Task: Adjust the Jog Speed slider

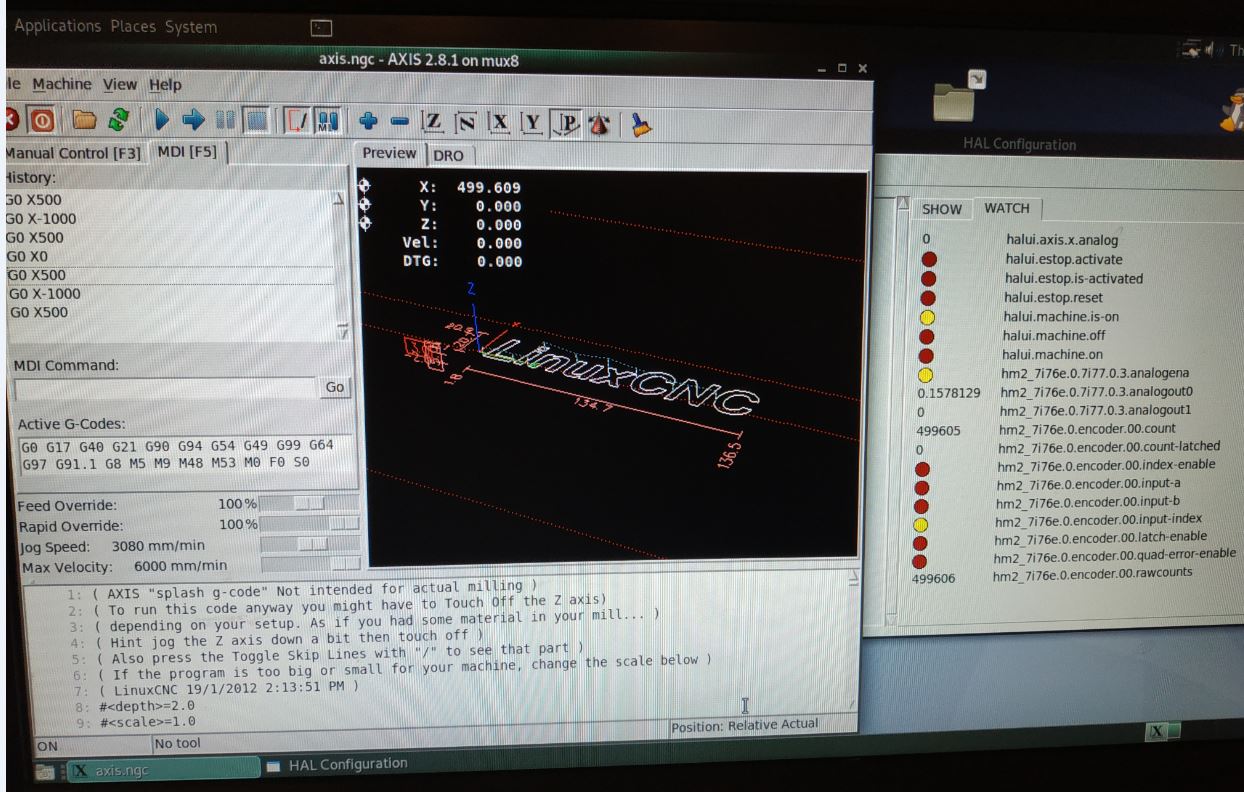Action: [x=309, y=544]
